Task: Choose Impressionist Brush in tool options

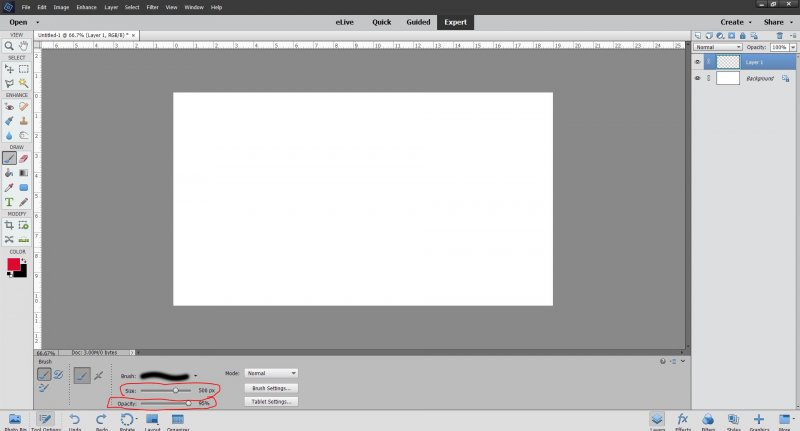Action: click(x=58, y=374)
